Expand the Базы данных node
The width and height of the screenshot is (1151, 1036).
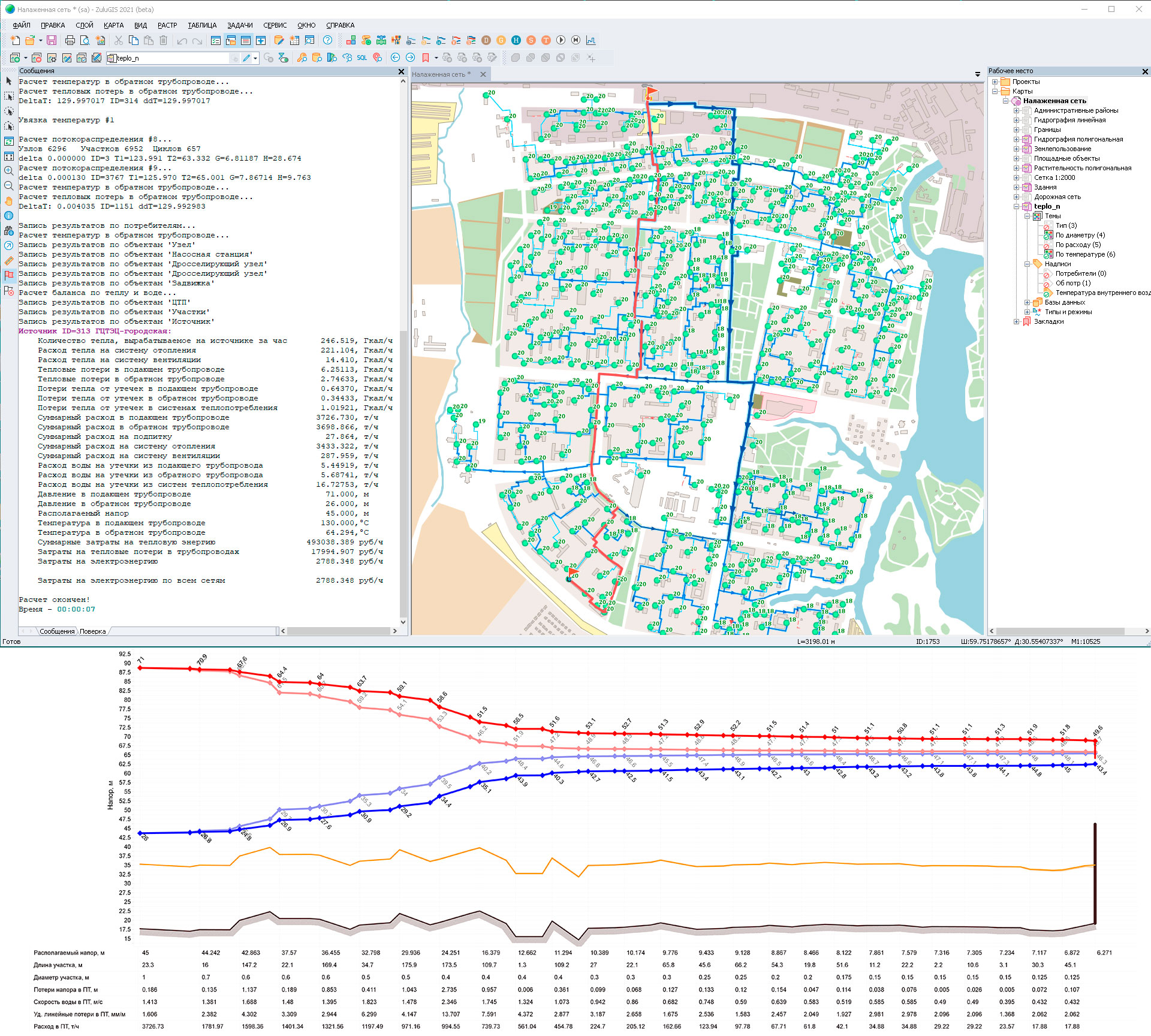click(1028, 302)
